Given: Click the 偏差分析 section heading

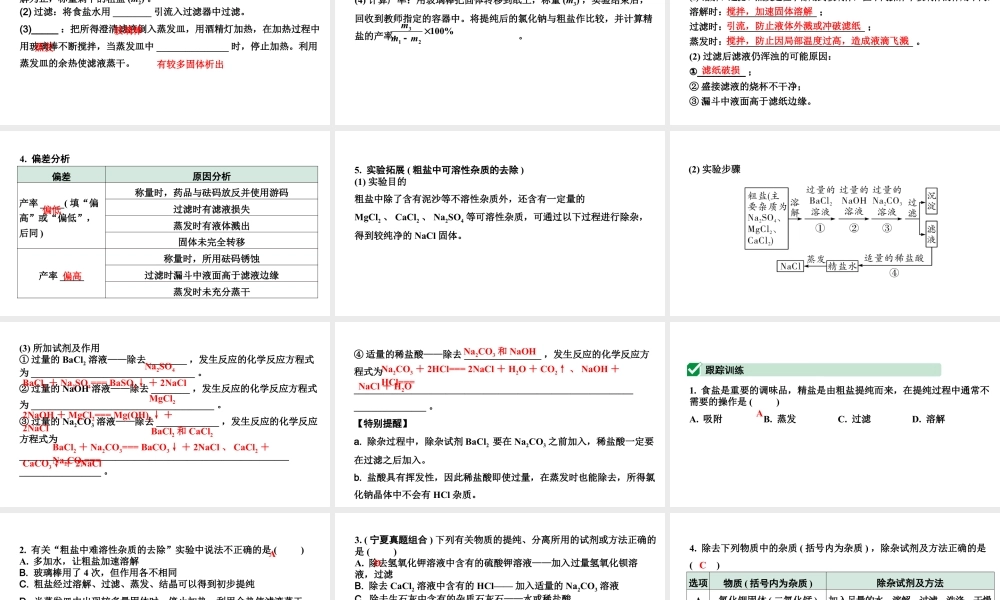Looking at the screenshot, I should (47, 157).
